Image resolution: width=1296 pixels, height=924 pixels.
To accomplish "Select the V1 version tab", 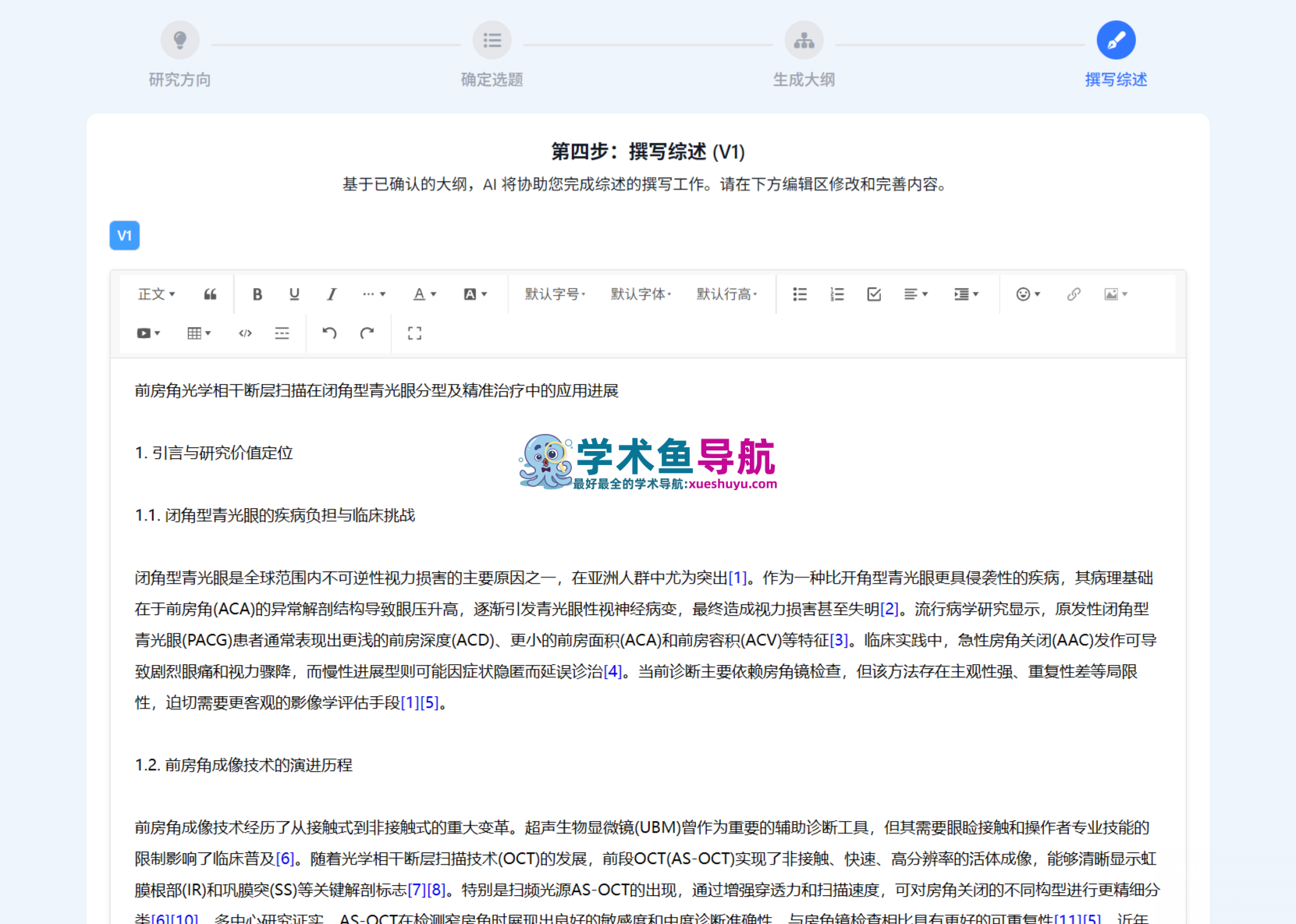I will (x=124, y=235).
